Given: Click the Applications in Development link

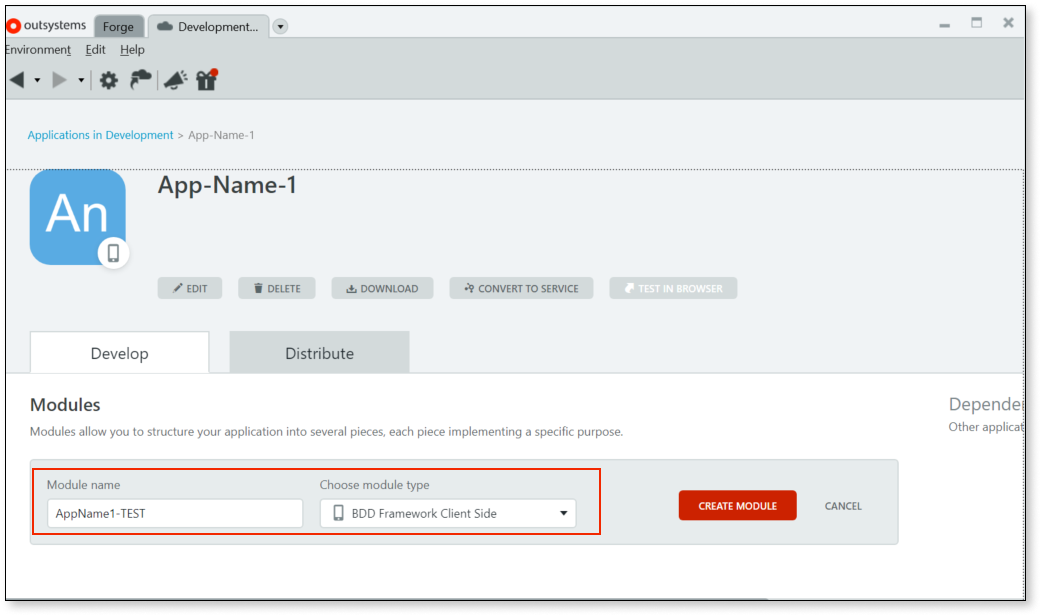Looking at the screenshot, I should click(100, 135).
